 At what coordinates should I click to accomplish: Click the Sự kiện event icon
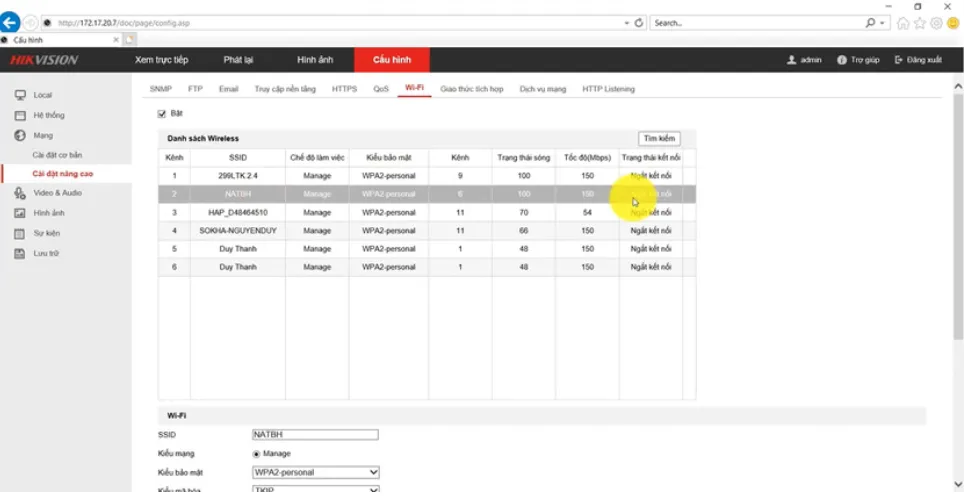point(20,234)
